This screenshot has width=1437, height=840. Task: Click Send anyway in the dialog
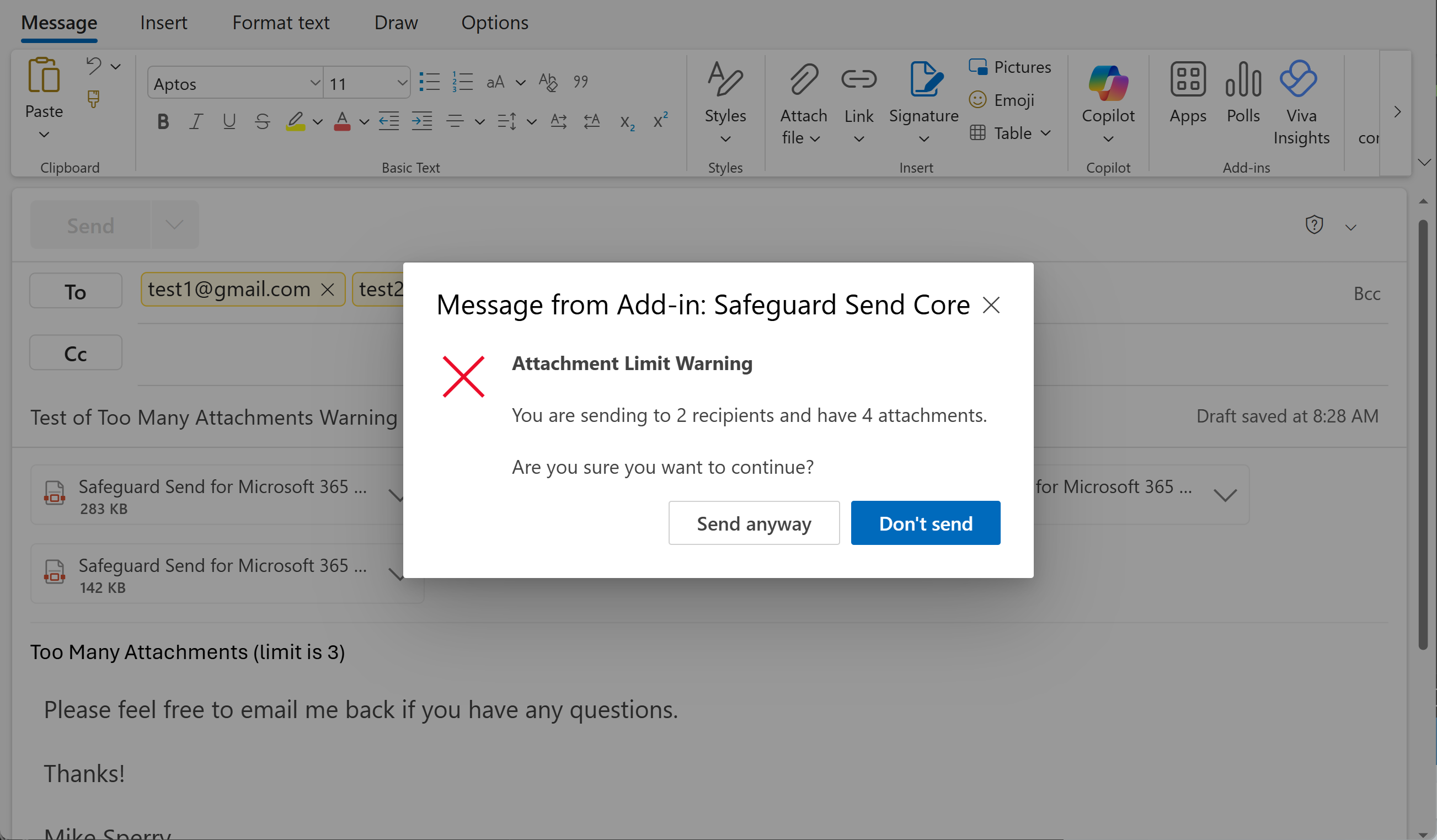[754, 523]
